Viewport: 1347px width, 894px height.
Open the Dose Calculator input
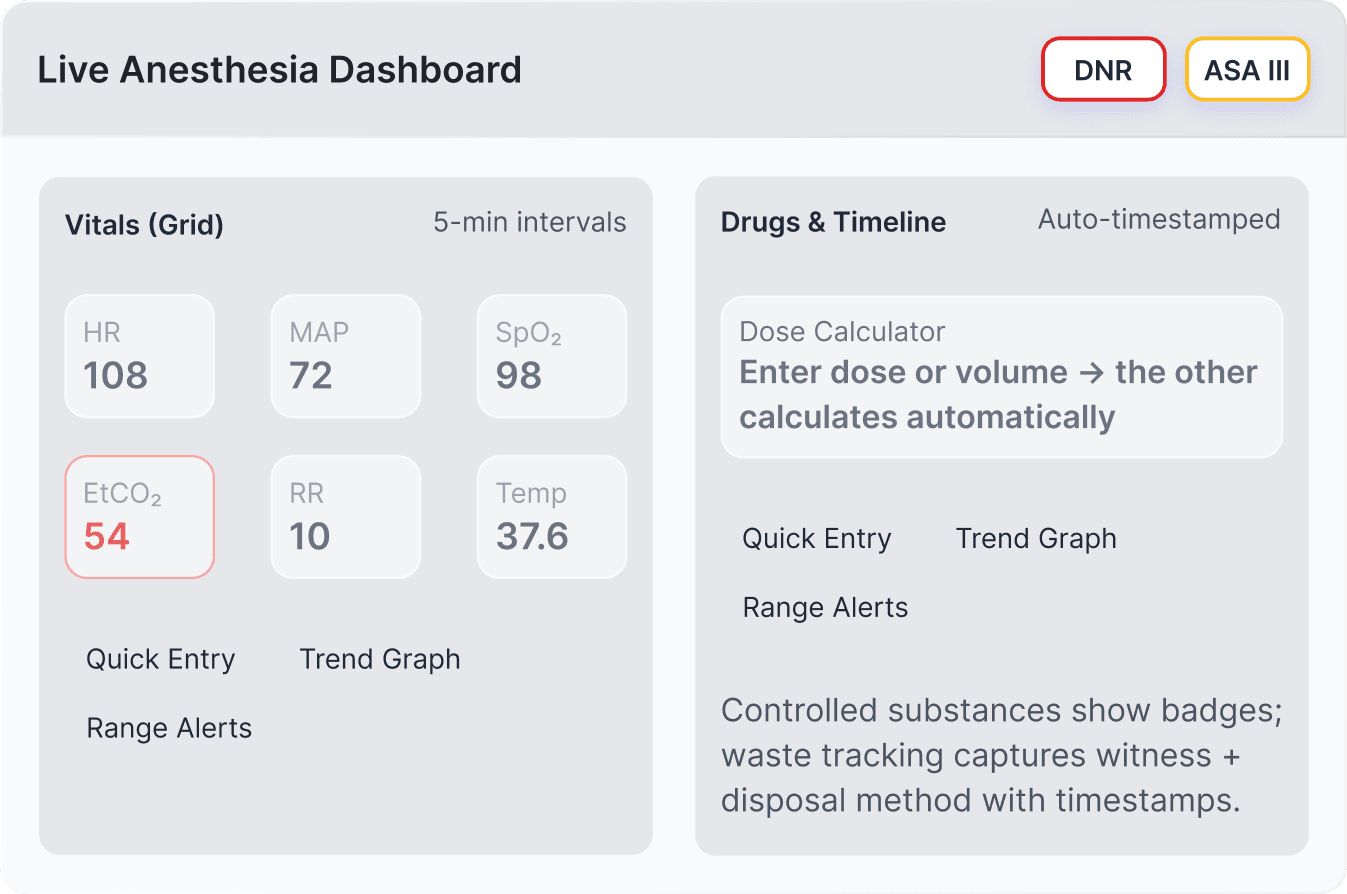[x=1001, y=376]
